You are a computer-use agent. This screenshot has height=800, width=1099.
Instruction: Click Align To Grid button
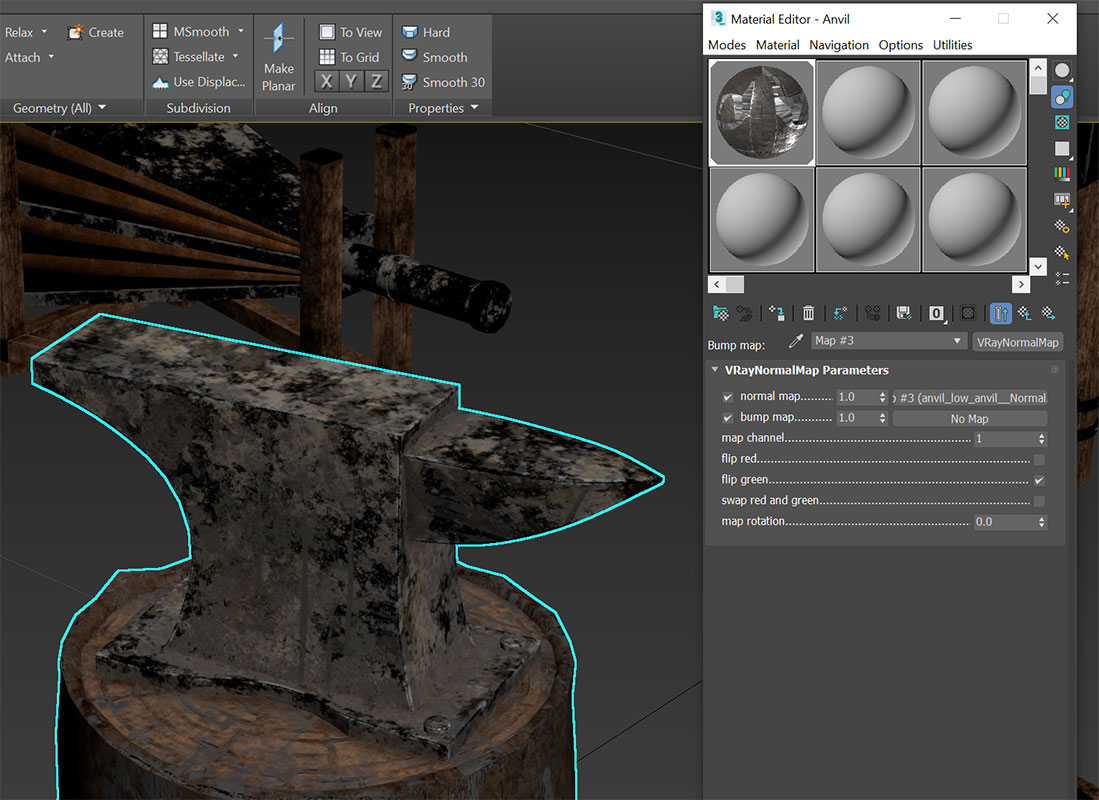(349, 57)
